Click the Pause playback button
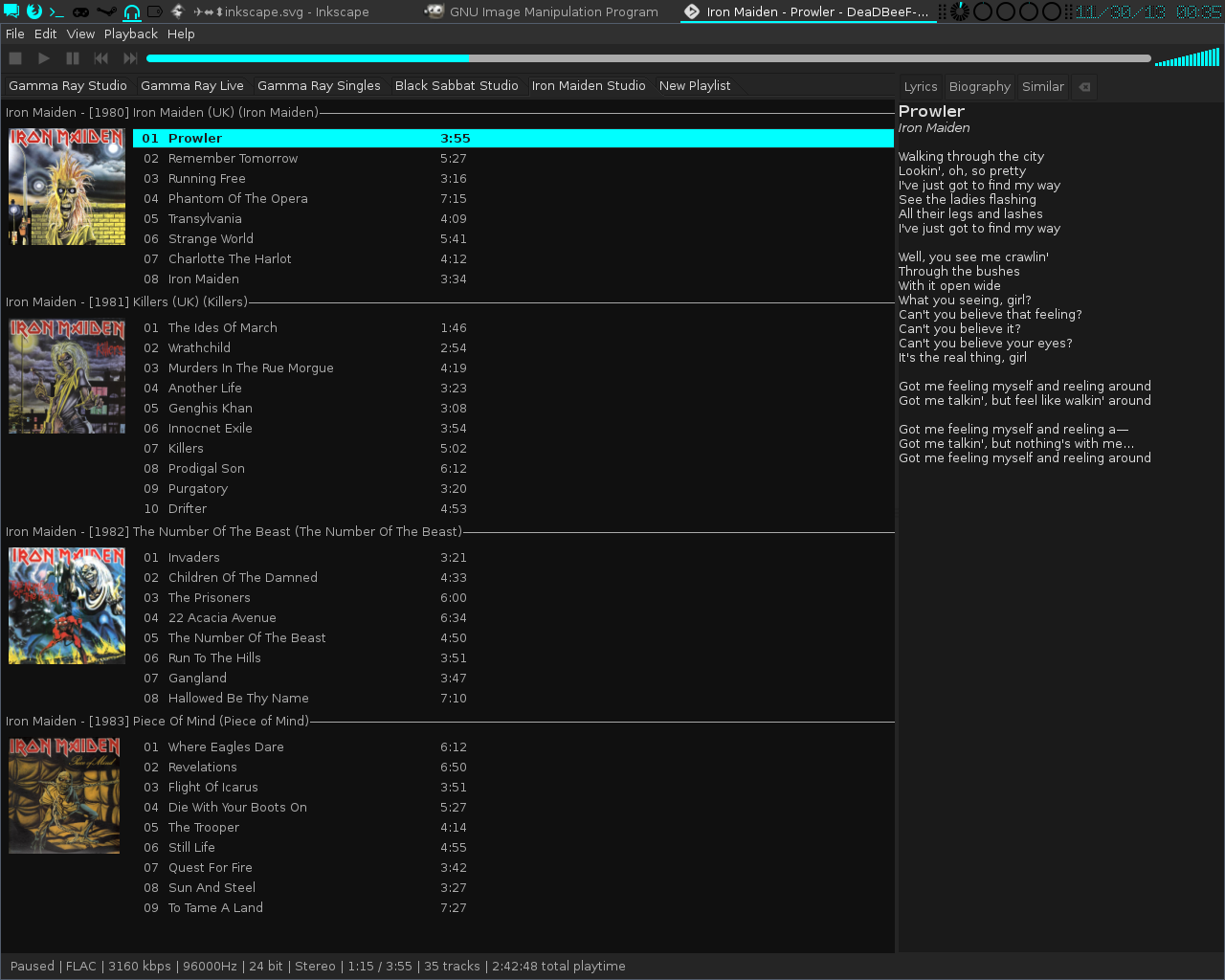The image size is (1225, 980). [73, 58]
